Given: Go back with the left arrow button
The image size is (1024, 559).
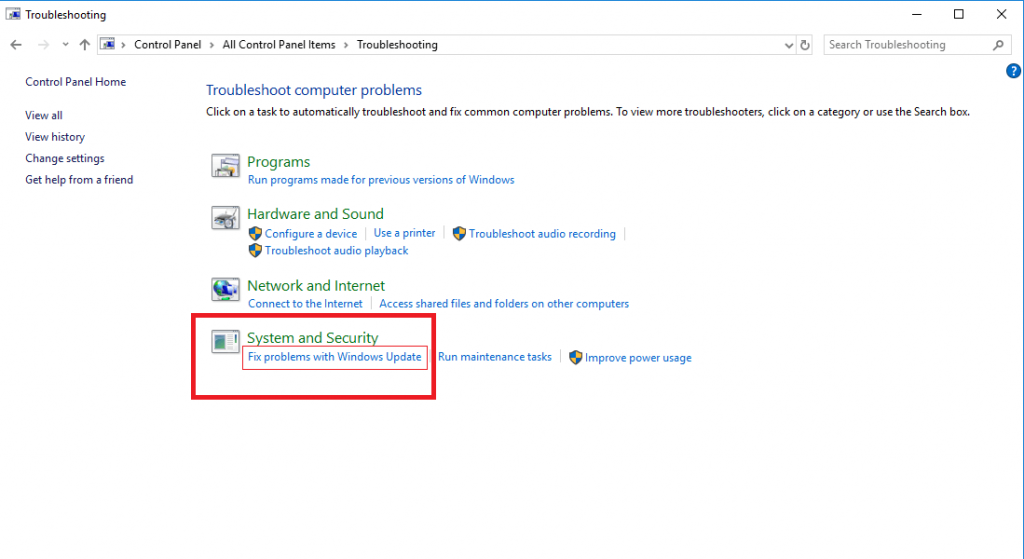Looking at the screenshot, I should tap(16, 44).
